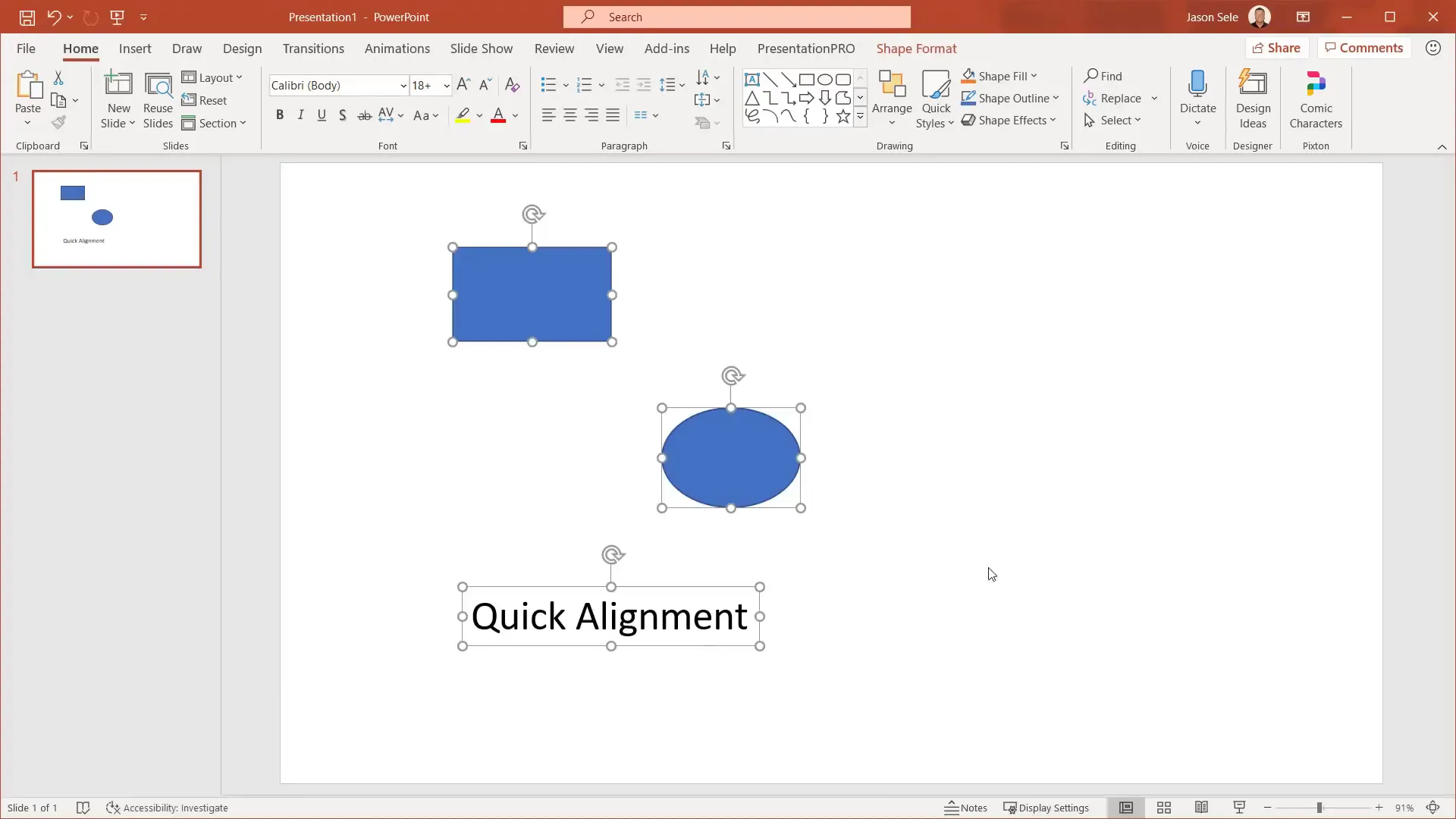Toggle the Notes pane
The image size is (1456, 819).
pyautogui.click(x=965, y=808)
